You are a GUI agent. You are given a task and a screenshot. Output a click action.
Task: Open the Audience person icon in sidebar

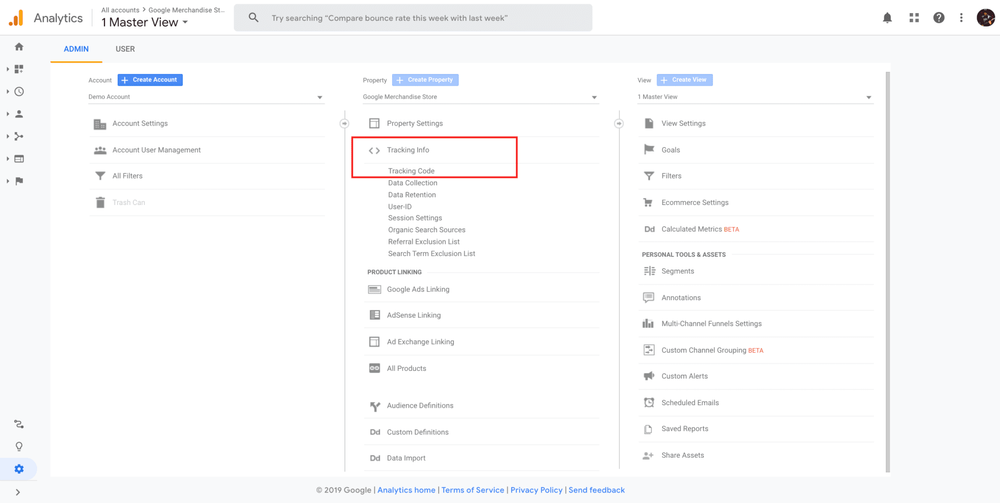(18, 113)
